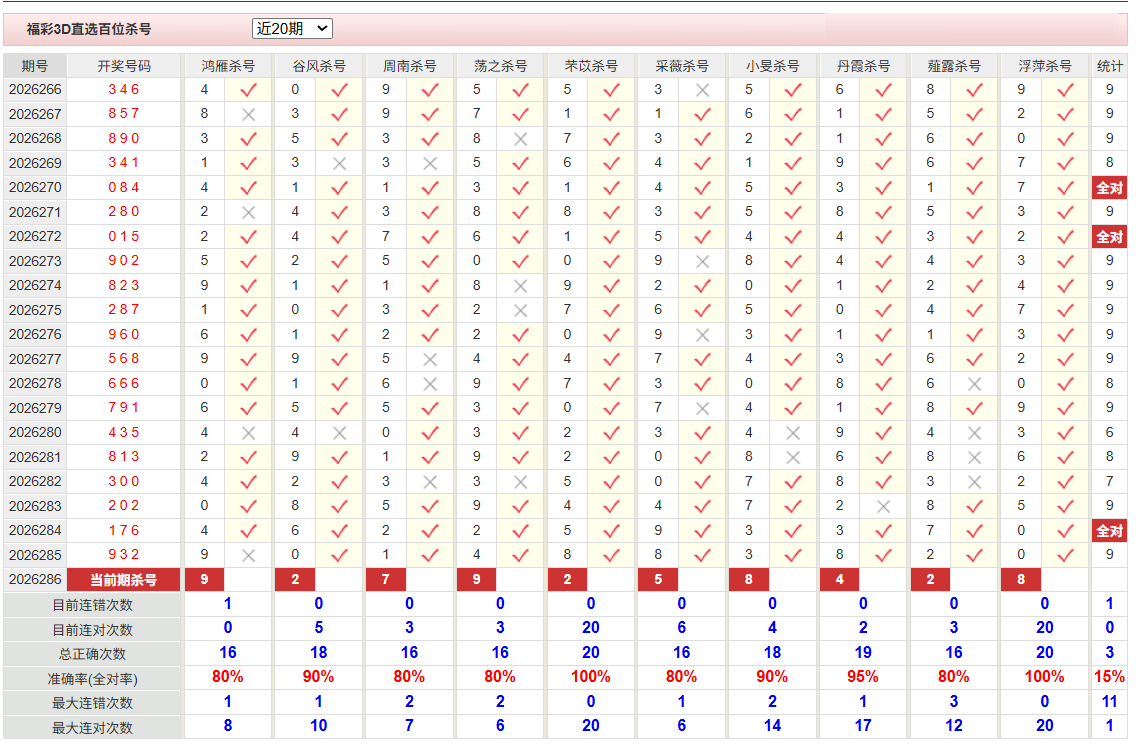Click the 全对 badge in row 2026272
This screenshot has width=1141, height=754.
1109,237
